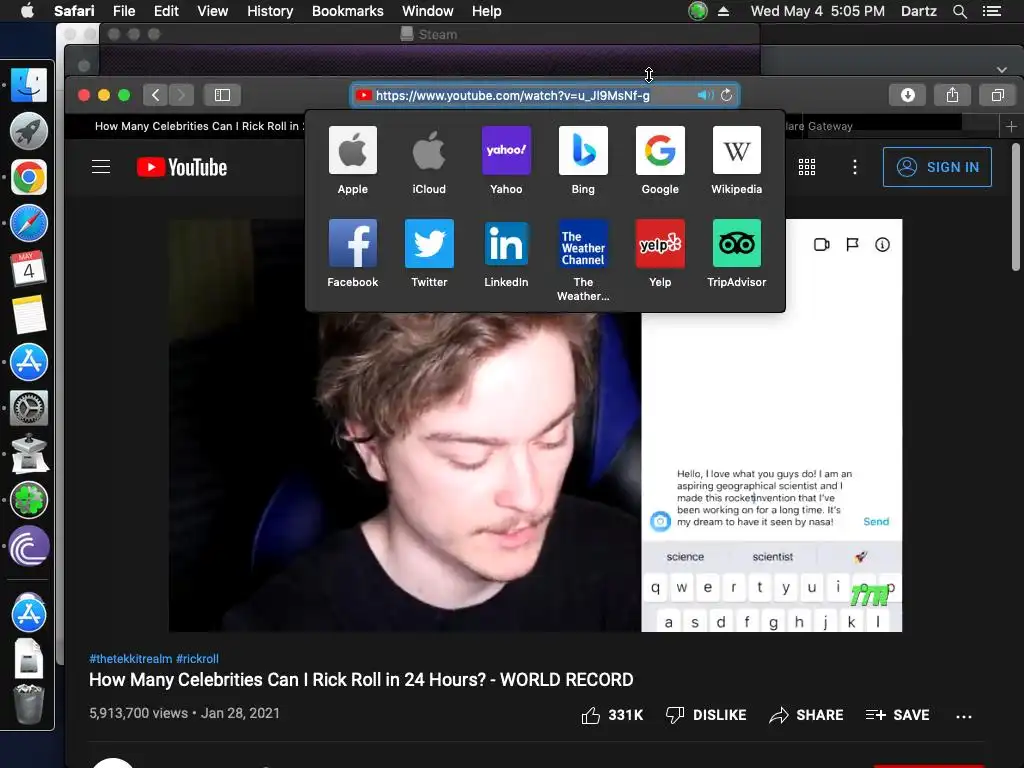Open the #thetekkitrealm hashtag link
Screen dimensions: 1024x768
tap(131, 658)
